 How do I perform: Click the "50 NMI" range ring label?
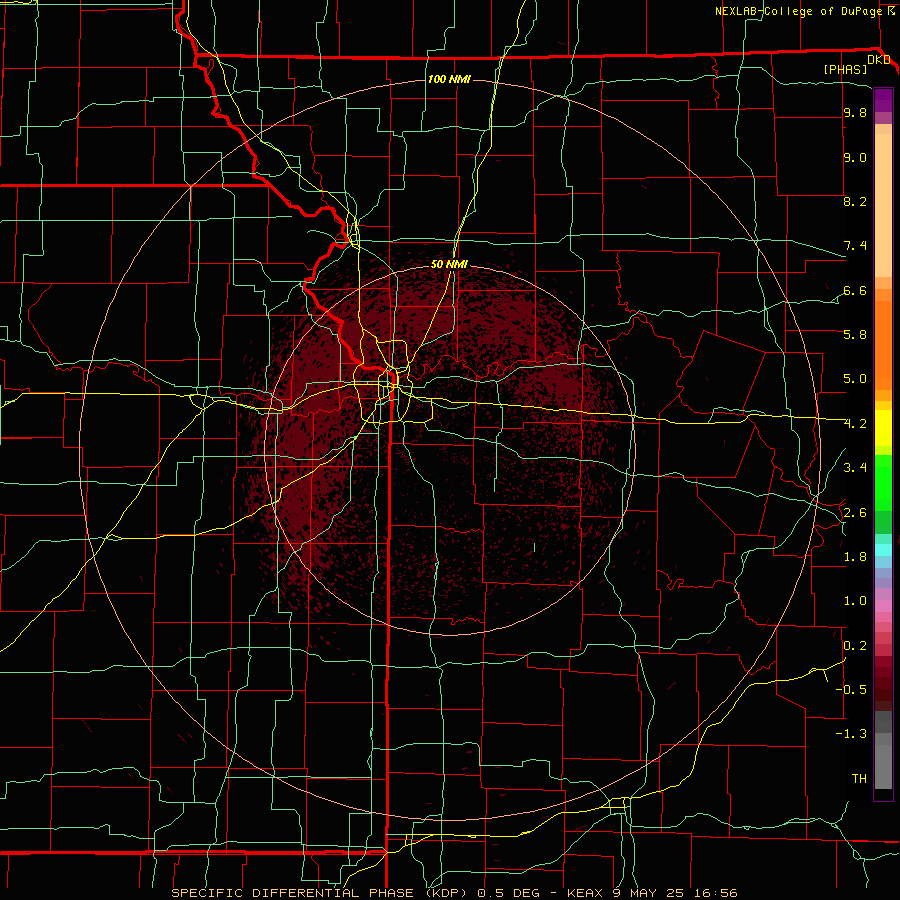(449, 264)
